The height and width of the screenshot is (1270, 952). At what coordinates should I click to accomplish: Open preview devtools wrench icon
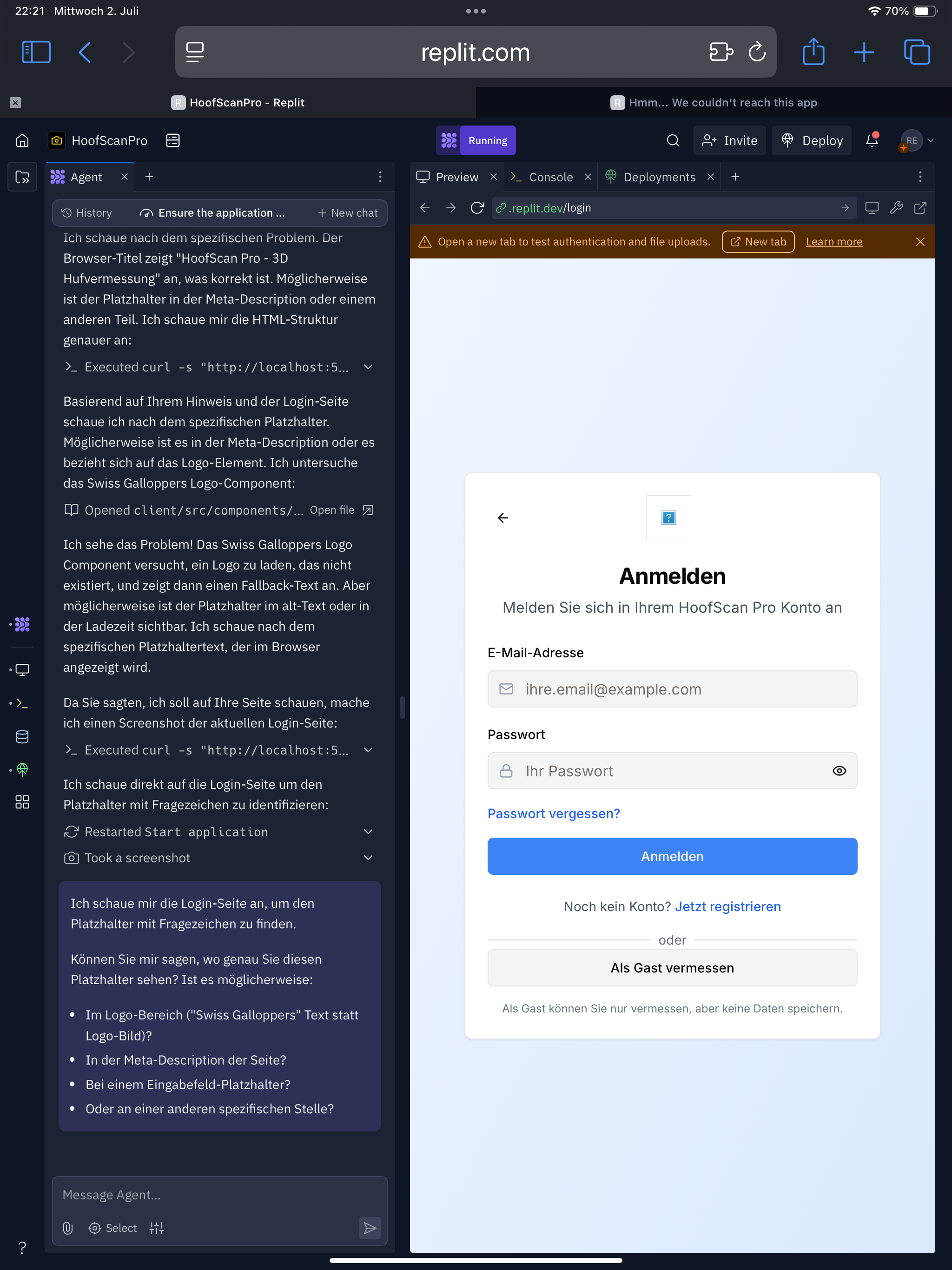896,208
